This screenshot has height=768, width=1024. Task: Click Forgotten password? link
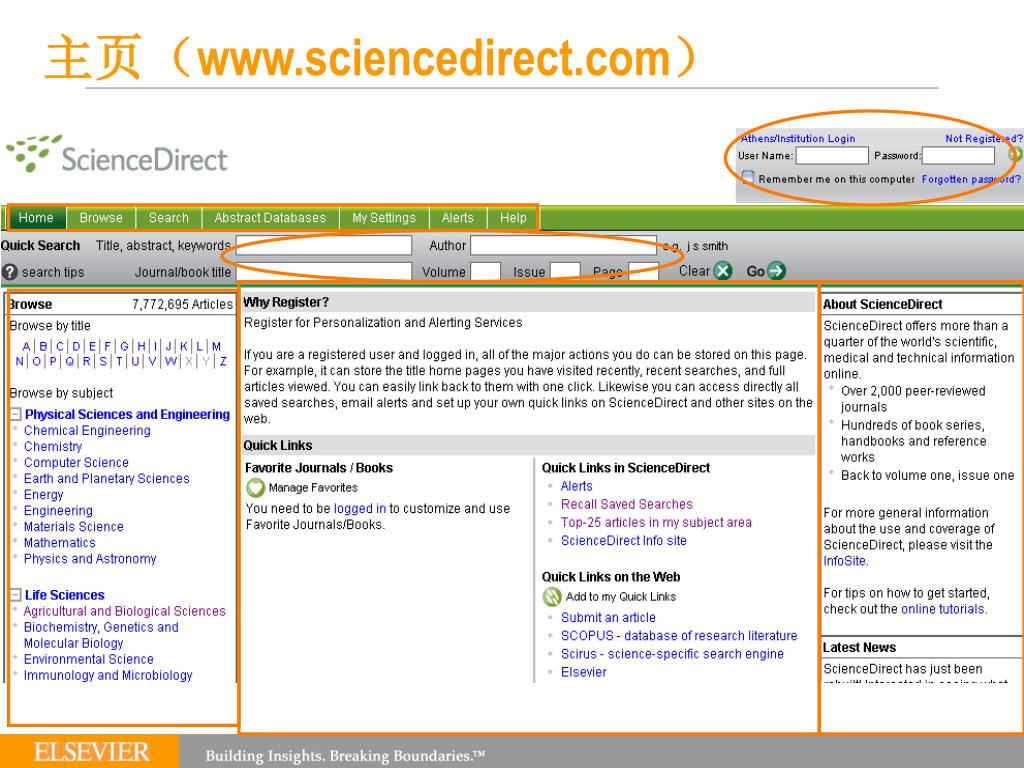tap(971, 179)
